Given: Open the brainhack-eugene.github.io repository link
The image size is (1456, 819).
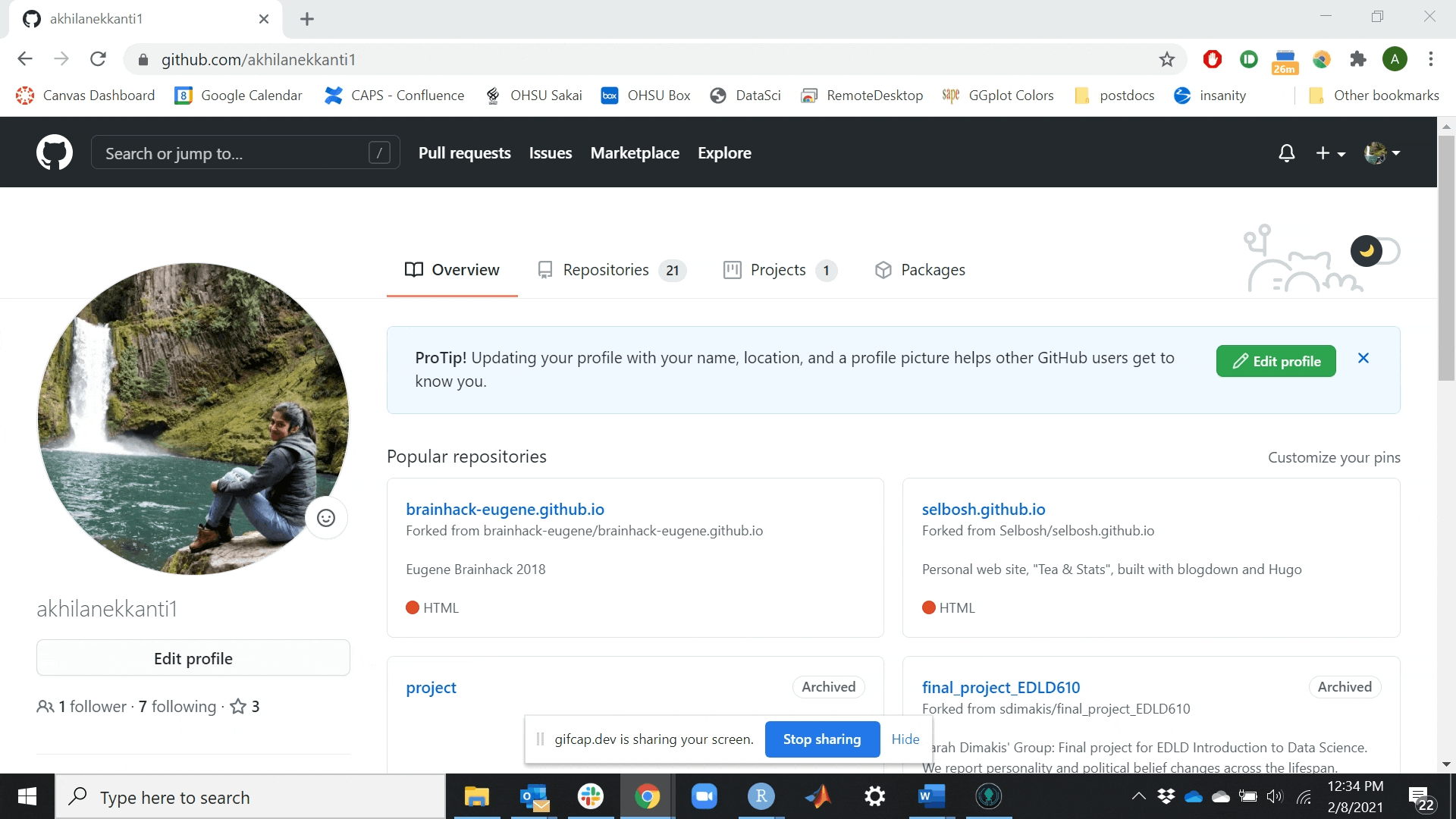Looking at the screenshot, I should (505, 510).
